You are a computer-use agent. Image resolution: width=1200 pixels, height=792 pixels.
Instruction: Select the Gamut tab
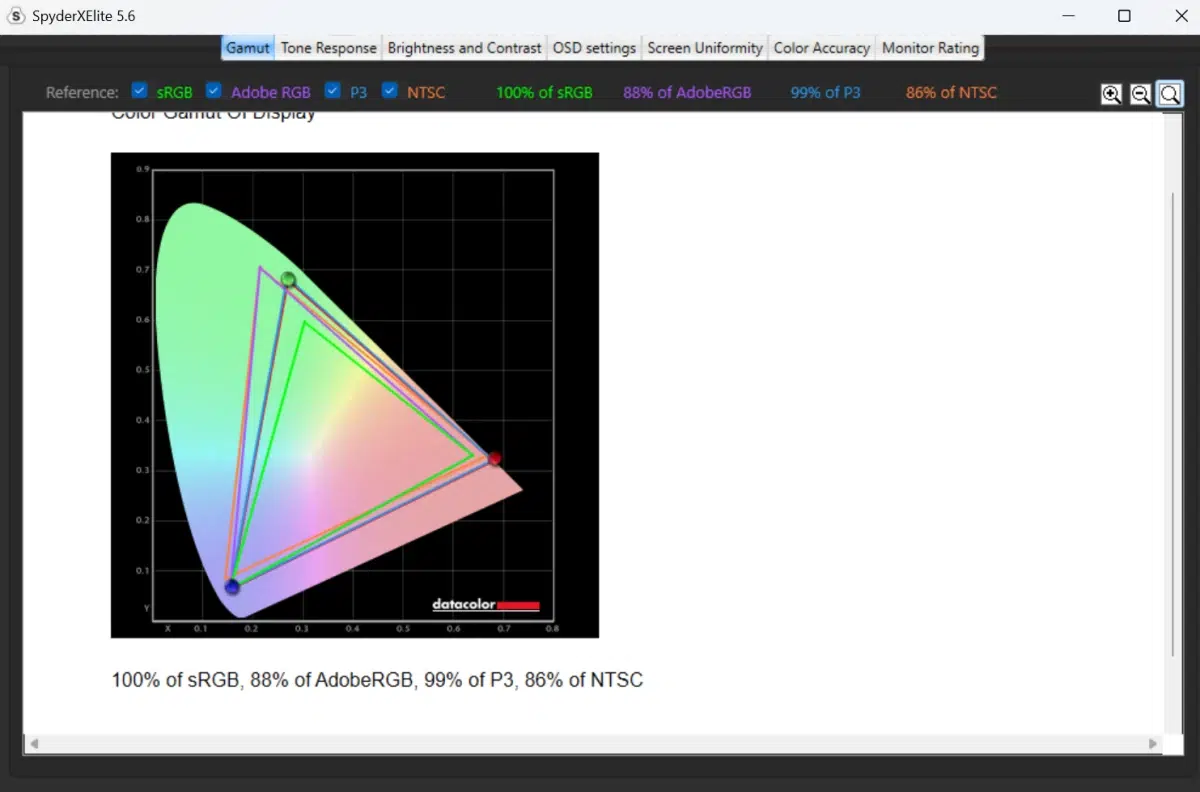point(248,48)
